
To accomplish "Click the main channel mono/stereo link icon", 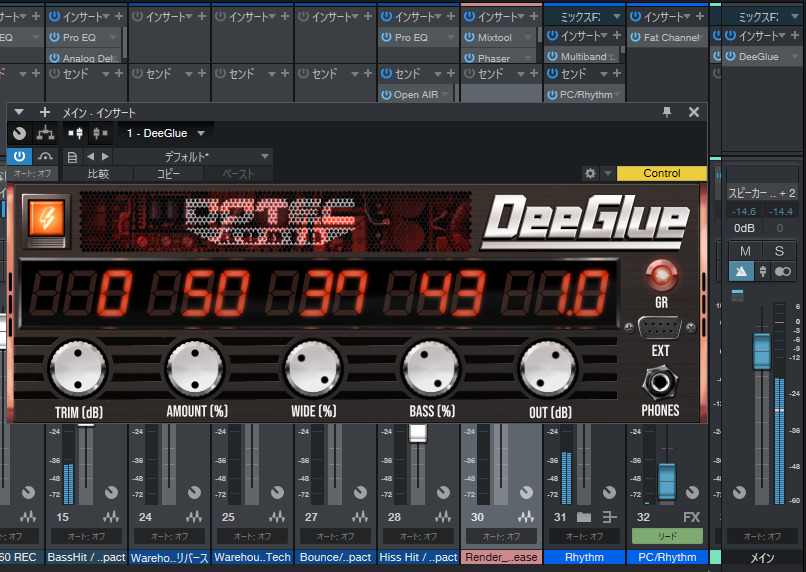I will click(x=782, y=271).
